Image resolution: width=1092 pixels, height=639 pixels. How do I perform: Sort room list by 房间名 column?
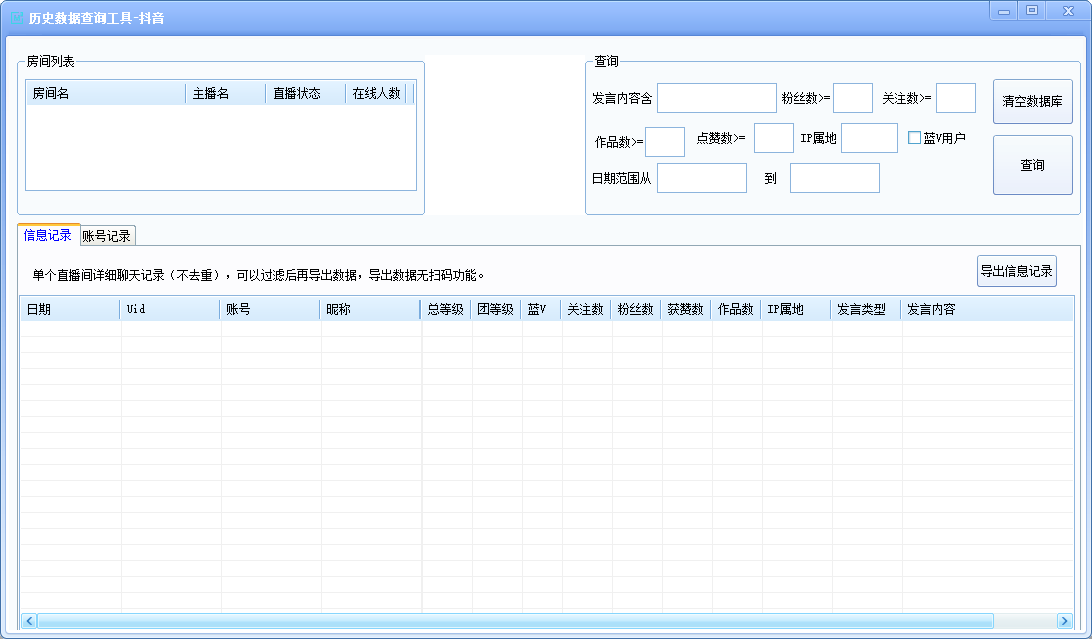[x=106, y=93]
